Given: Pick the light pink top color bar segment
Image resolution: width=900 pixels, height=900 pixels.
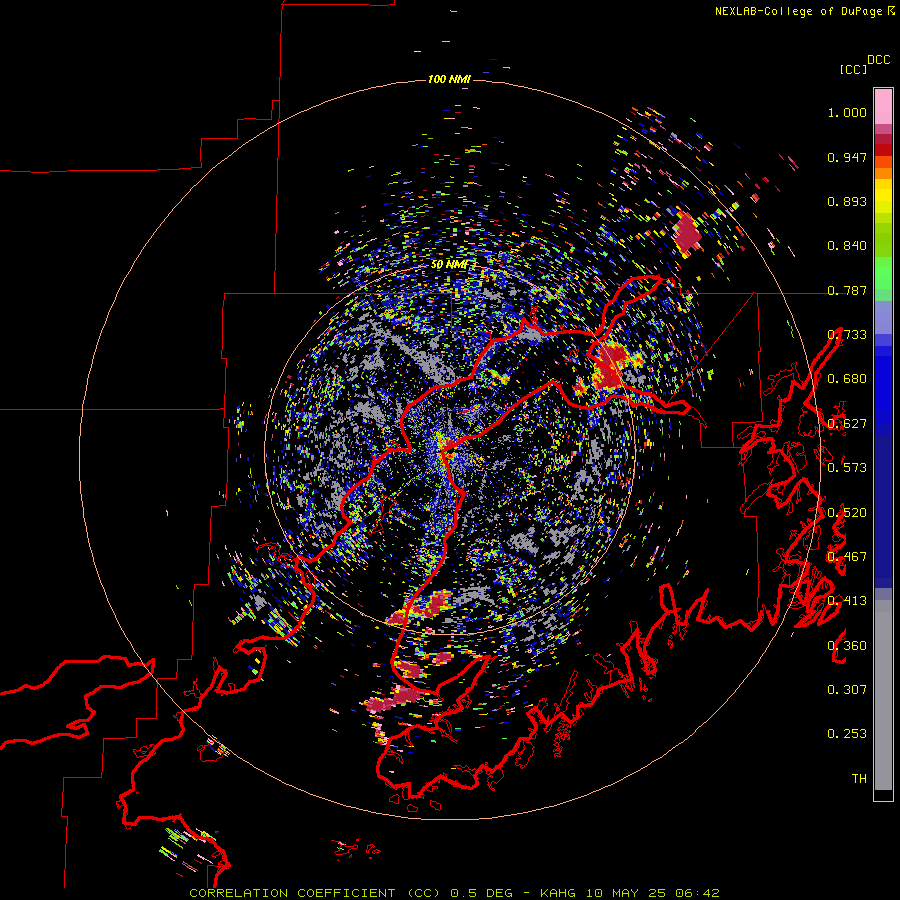Looking at the screenshot, I should click(883, 107).
